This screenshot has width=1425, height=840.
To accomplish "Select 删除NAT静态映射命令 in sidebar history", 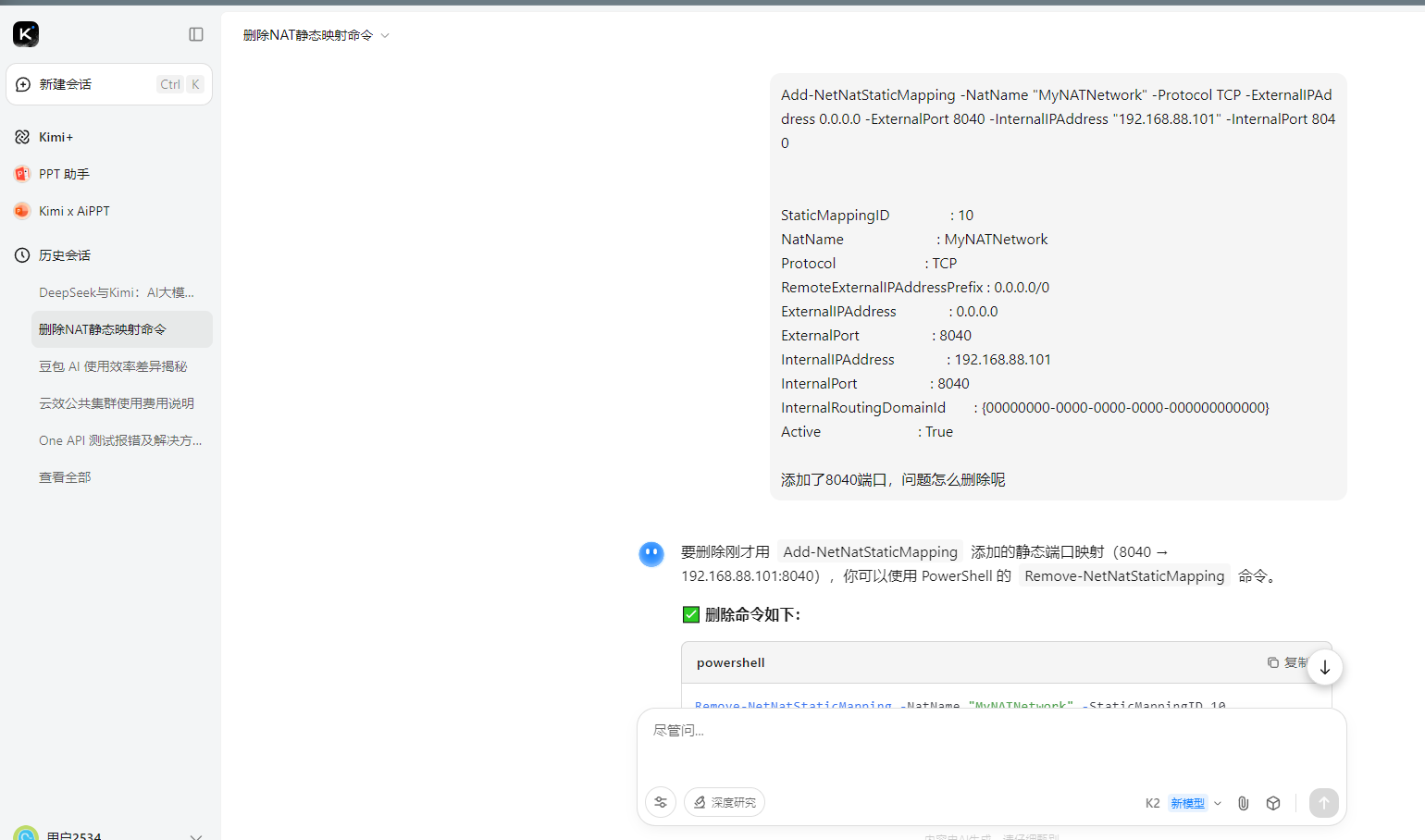I will 121,329.
